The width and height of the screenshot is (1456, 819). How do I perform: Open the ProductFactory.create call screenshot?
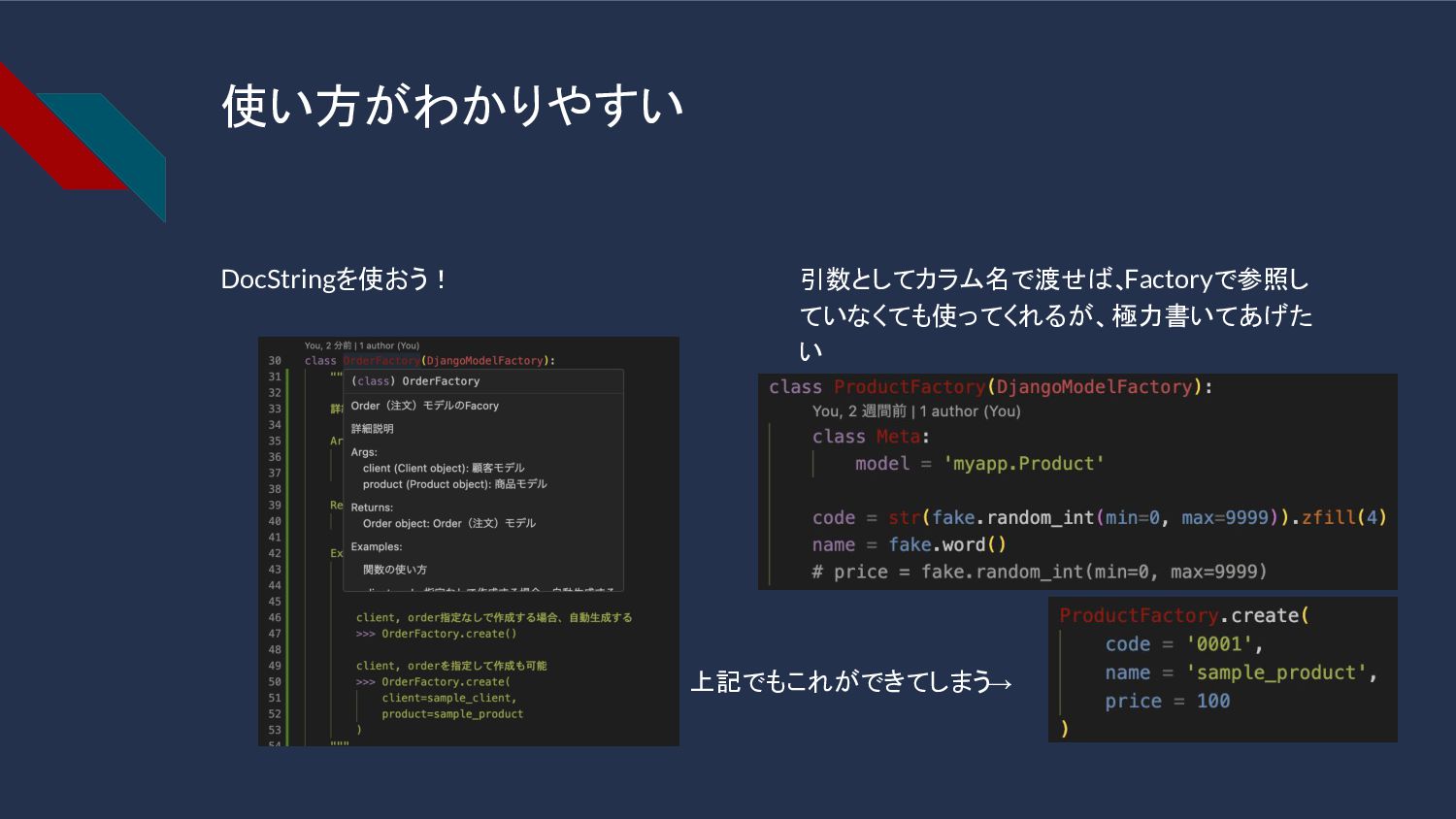(x=1223, y=670)
